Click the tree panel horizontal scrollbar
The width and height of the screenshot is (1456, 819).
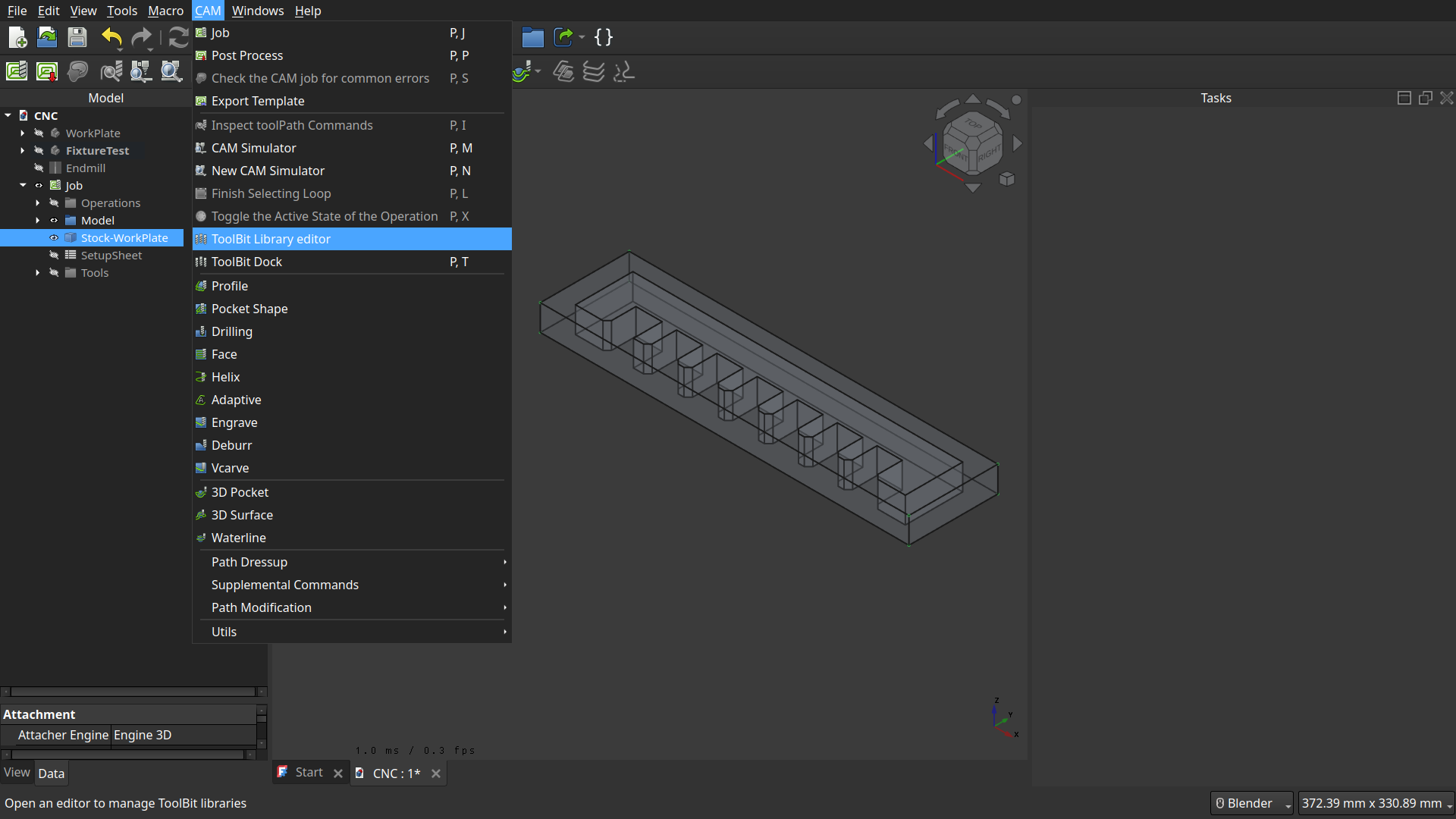coord(133,692)
